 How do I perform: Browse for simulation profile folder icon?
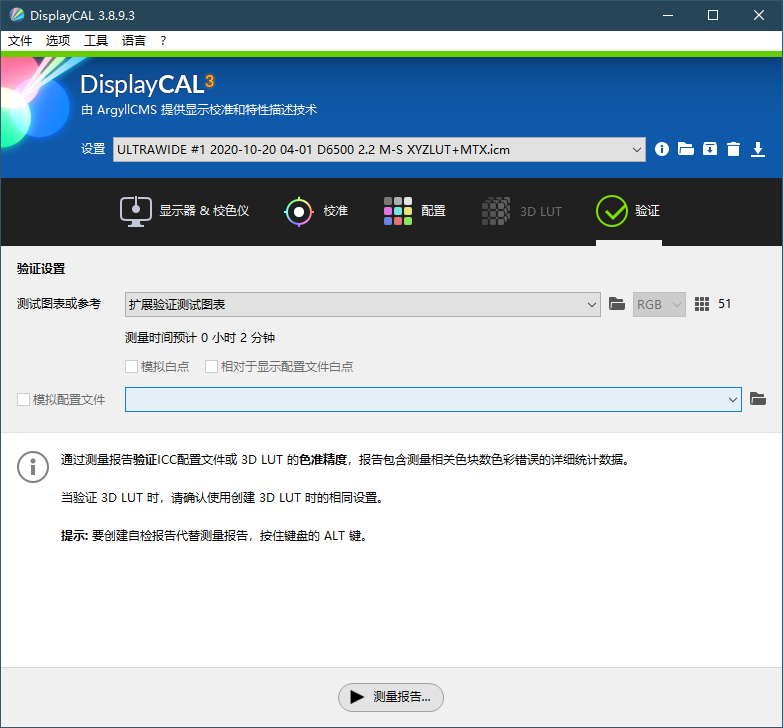758,399
